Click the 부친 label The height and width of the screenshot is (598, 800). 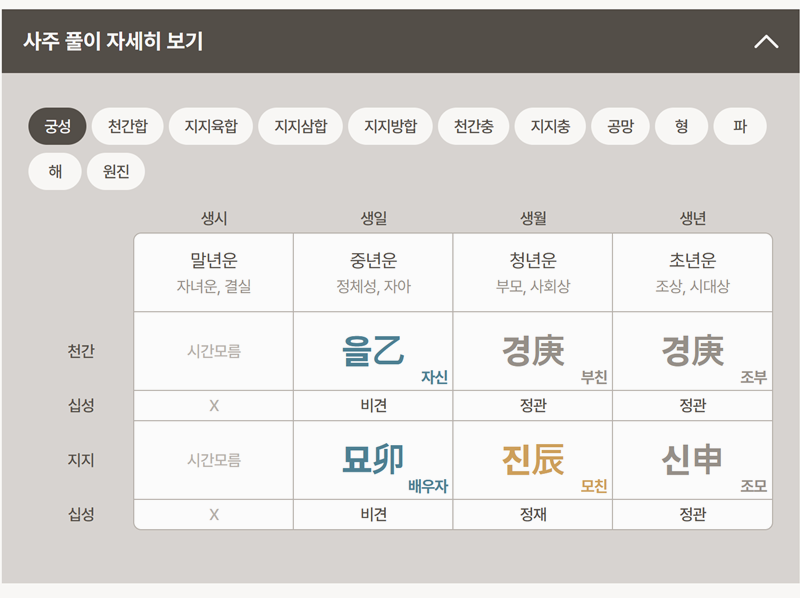click(x=594, y=377)
